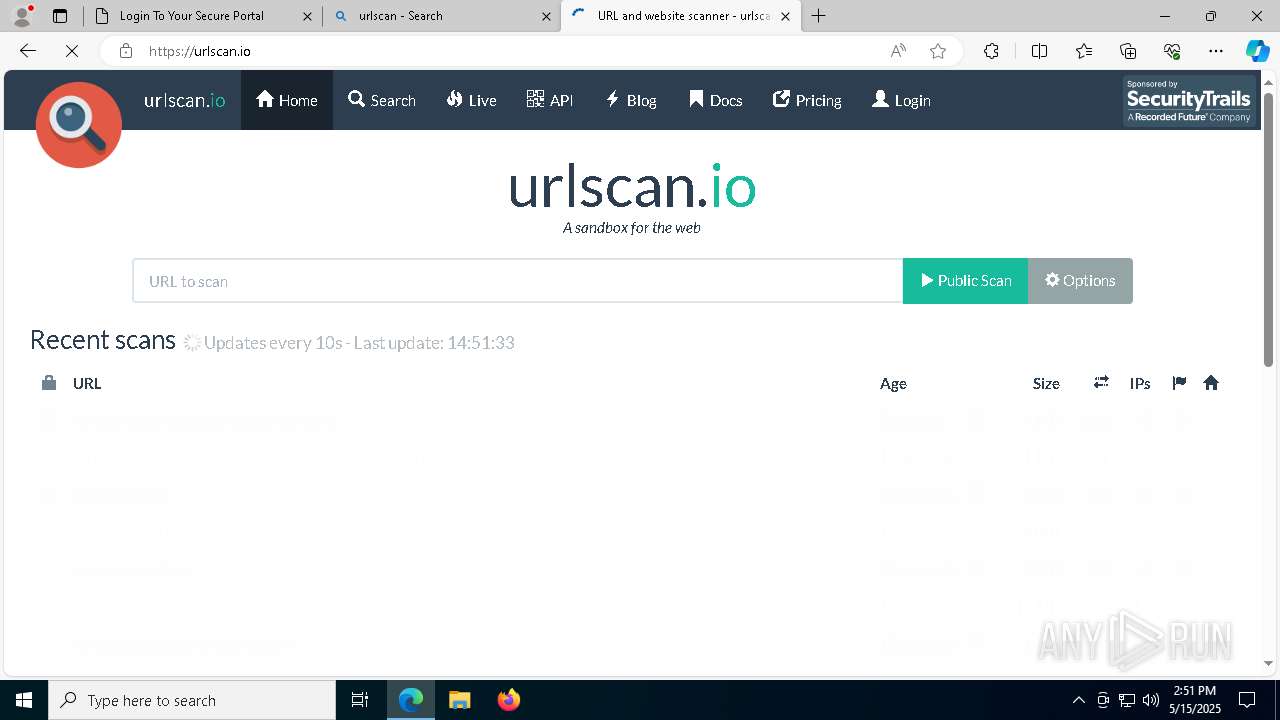Start a Public Scan

tap(965, 281)
